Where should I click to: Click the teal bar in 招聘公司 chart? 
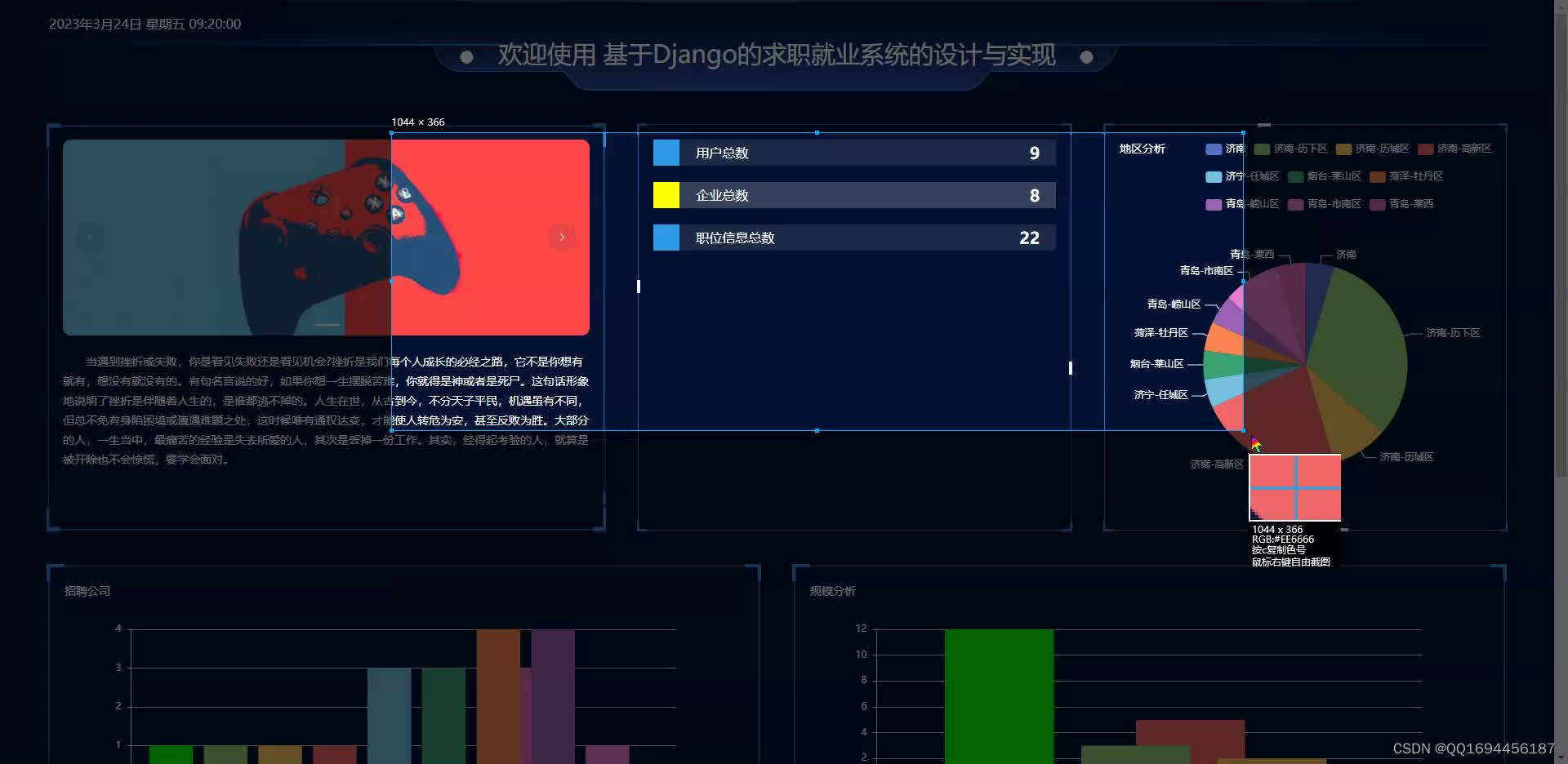point(389,716)
